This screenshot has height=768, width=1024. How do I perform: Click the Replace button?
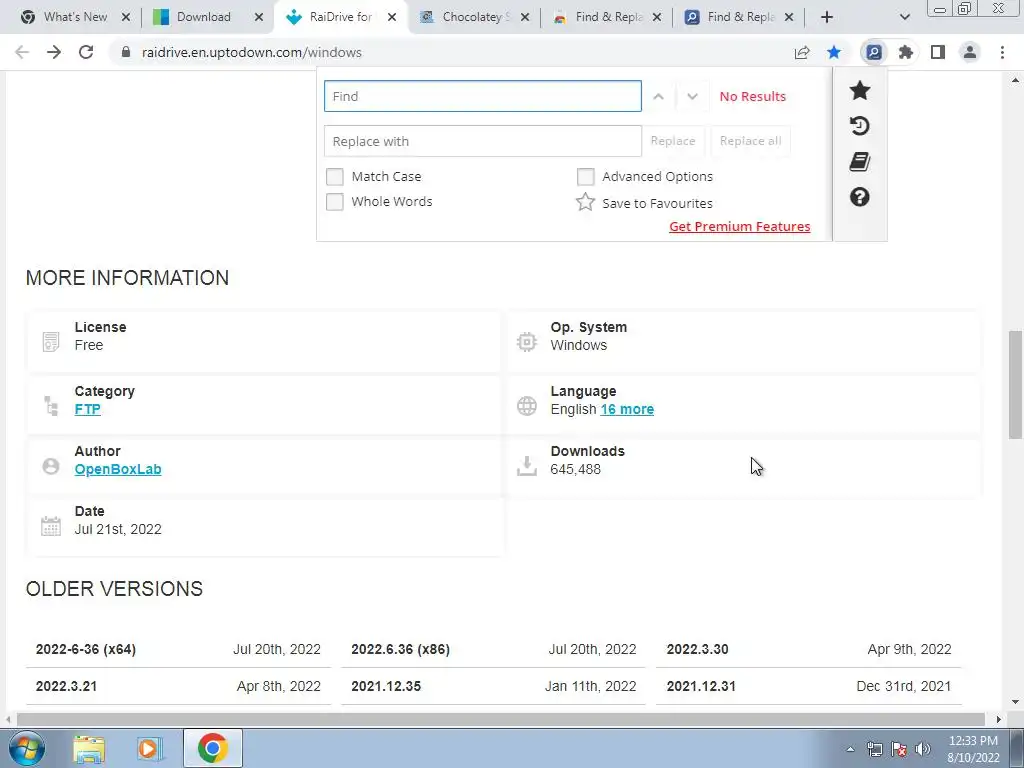tap(673, 141)
